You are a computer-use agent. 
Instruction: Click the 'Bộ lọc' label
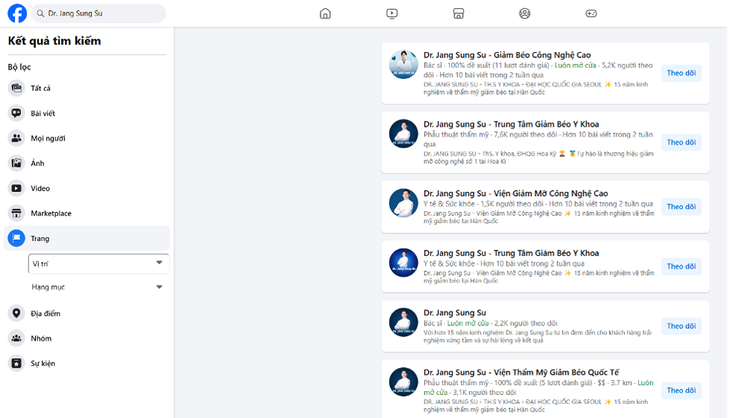point(19,67)
